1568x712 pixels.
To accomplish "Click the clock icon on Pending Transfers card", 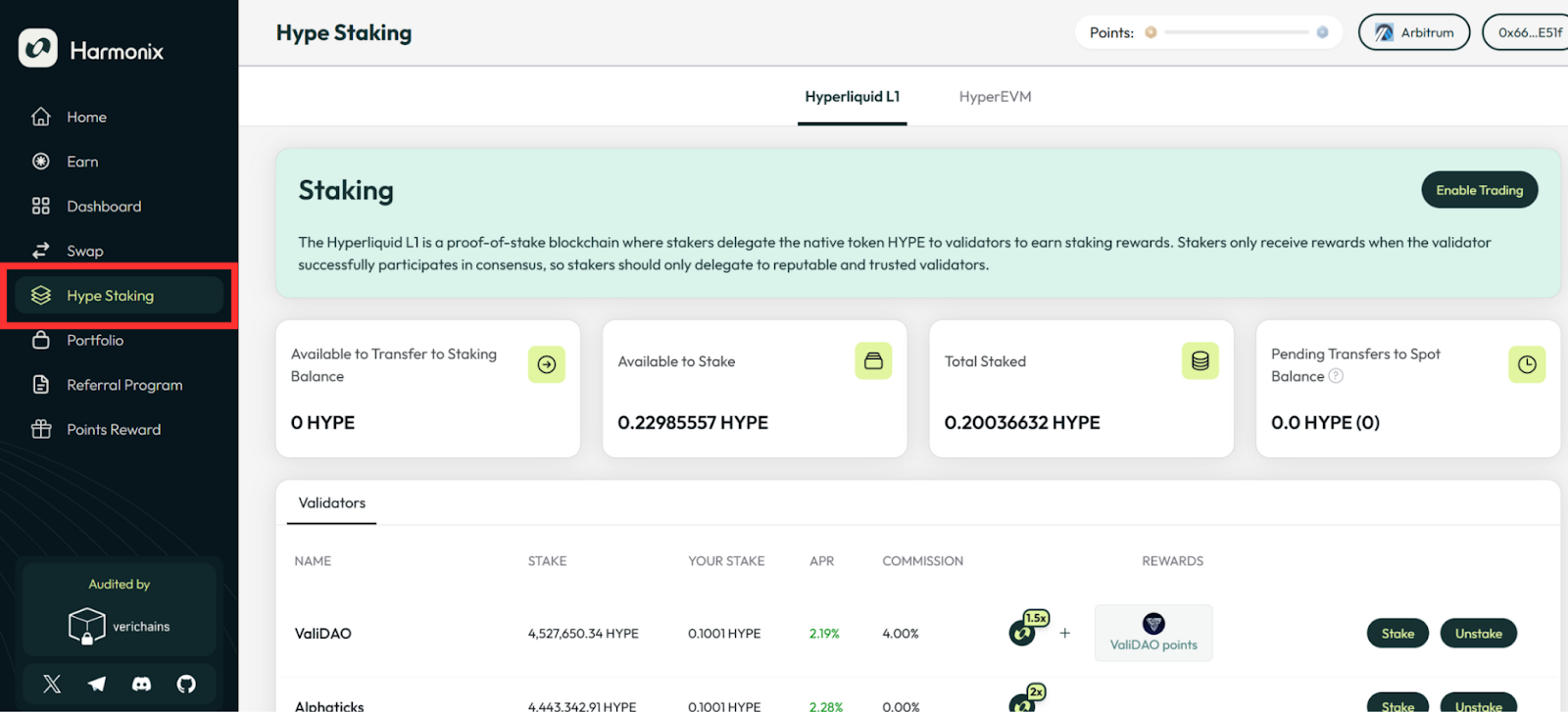I will [1526, 364].
